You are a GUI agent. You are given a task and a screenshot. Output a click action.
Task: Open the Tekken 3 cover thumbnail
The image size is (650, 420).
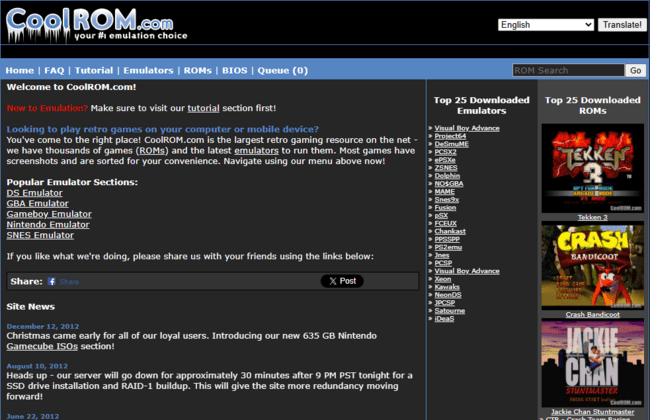click(592, 167)
